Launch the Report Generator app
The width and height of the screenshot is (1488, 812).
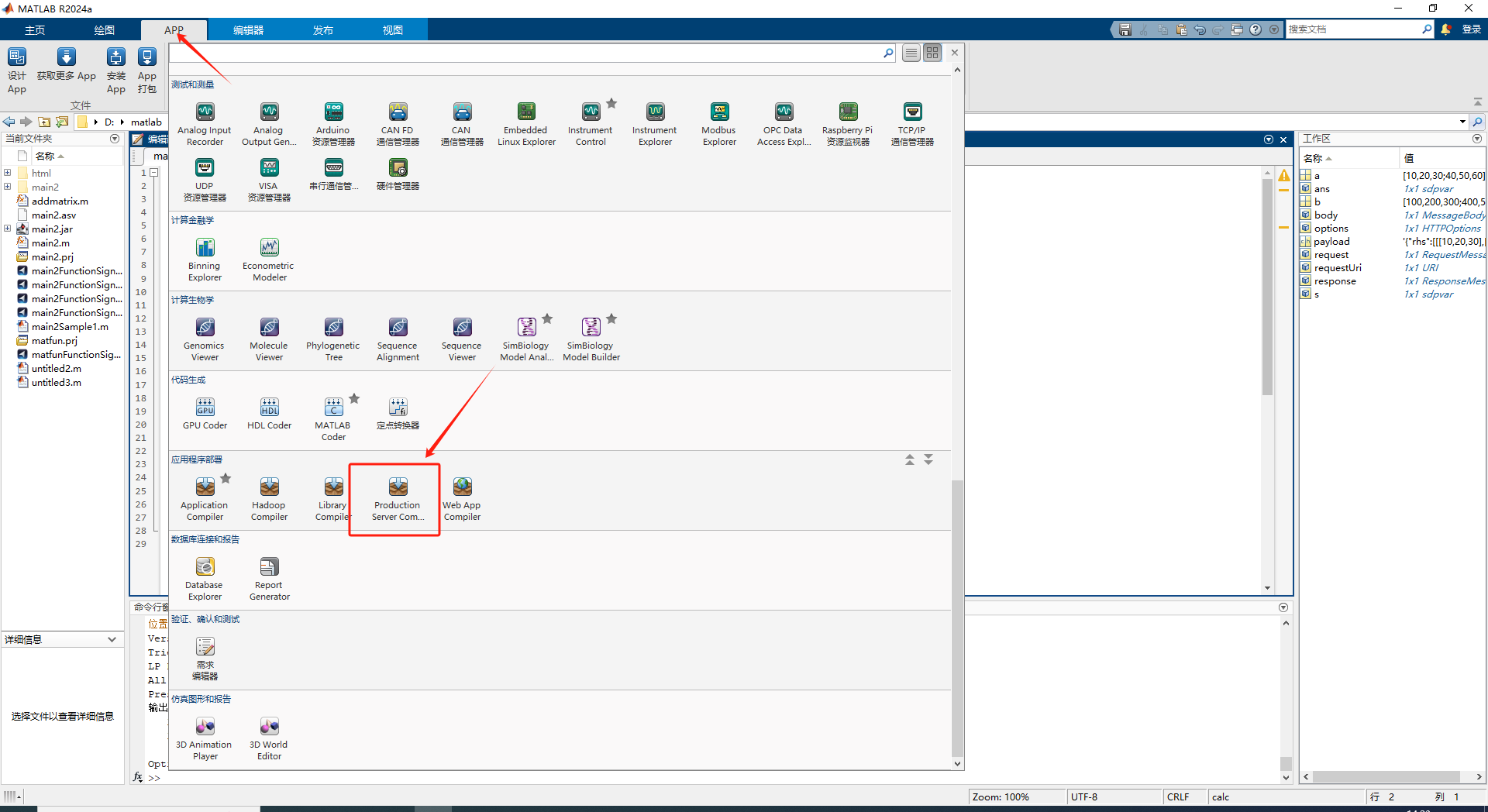[269, 579]
